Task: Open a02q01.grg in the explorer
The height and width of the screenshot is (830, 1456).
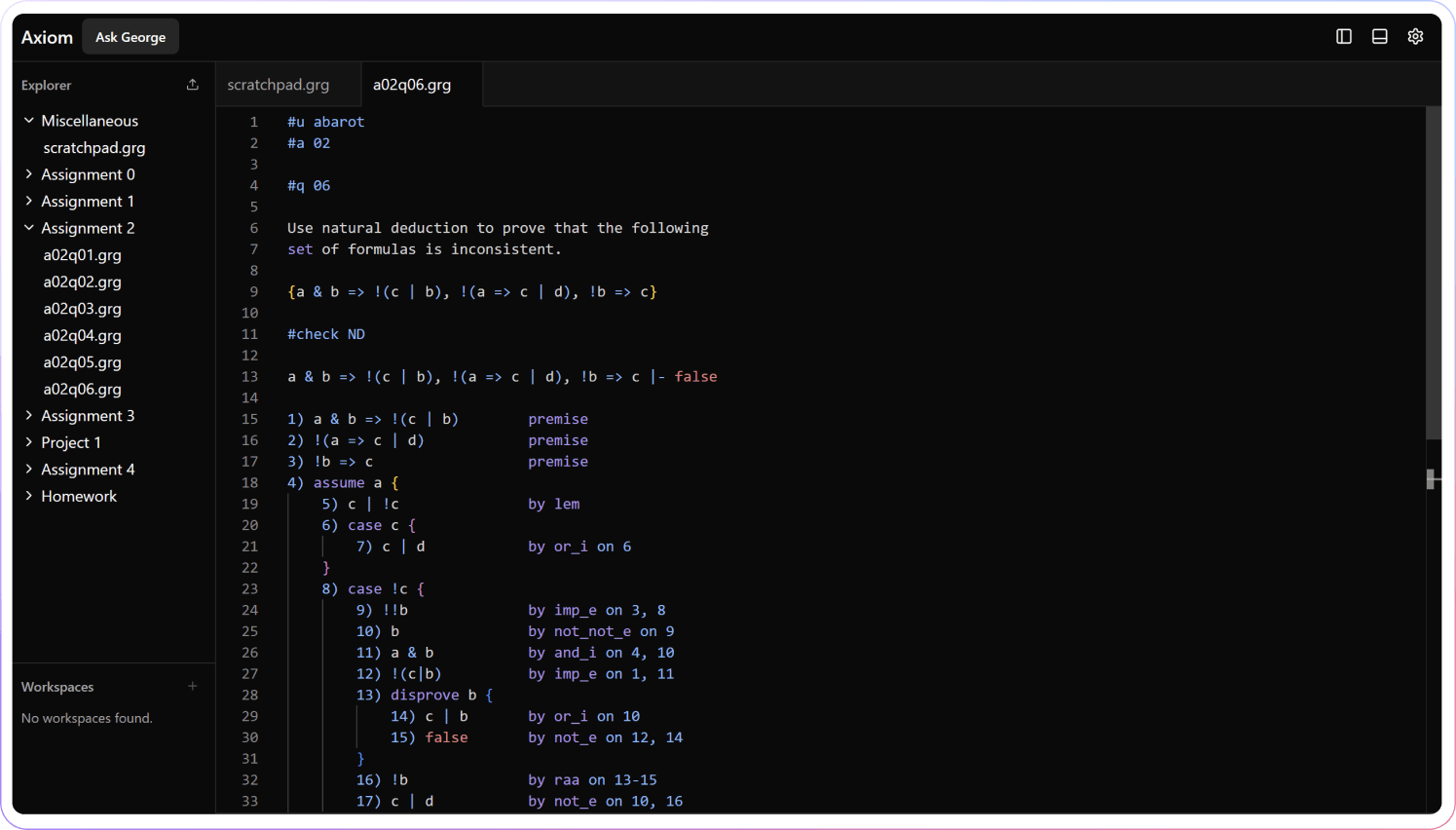Action: point(83,255)
